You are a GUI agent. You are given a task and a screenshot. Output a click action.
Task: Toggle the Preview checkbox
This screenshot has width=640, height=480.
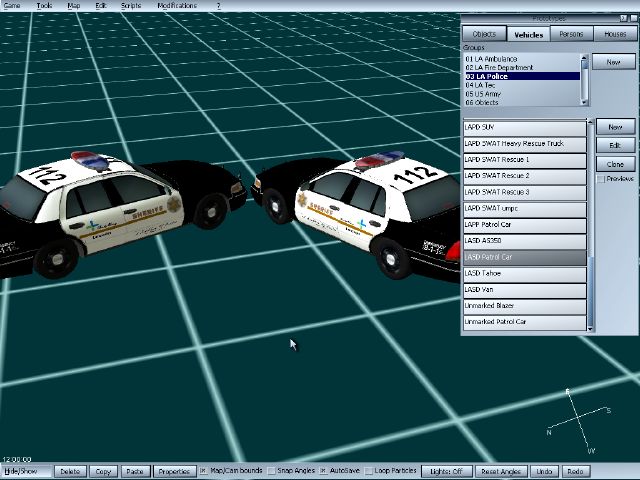click(601, 179)
